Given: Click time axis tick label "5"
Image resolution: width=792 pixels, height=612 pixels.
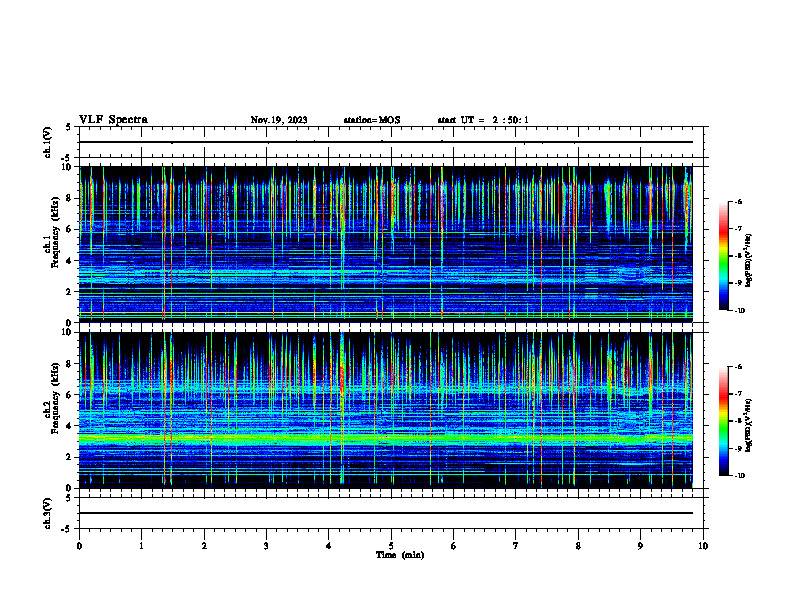Looking at the screenshot, I should [391, 546].
